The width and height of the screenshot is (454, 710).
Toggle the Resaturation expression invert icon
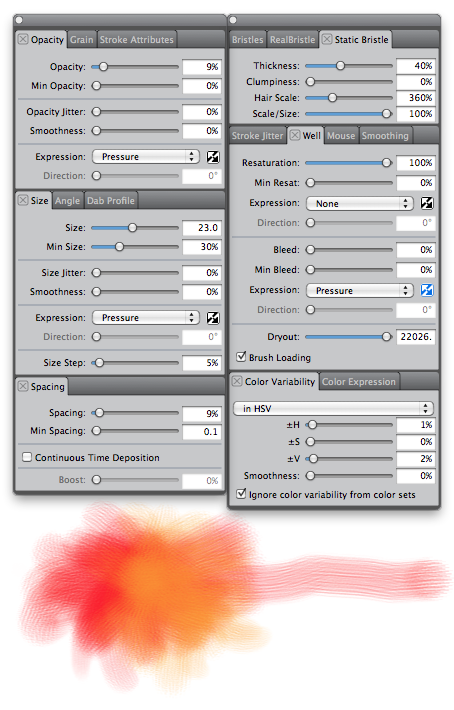coord(427,203)
